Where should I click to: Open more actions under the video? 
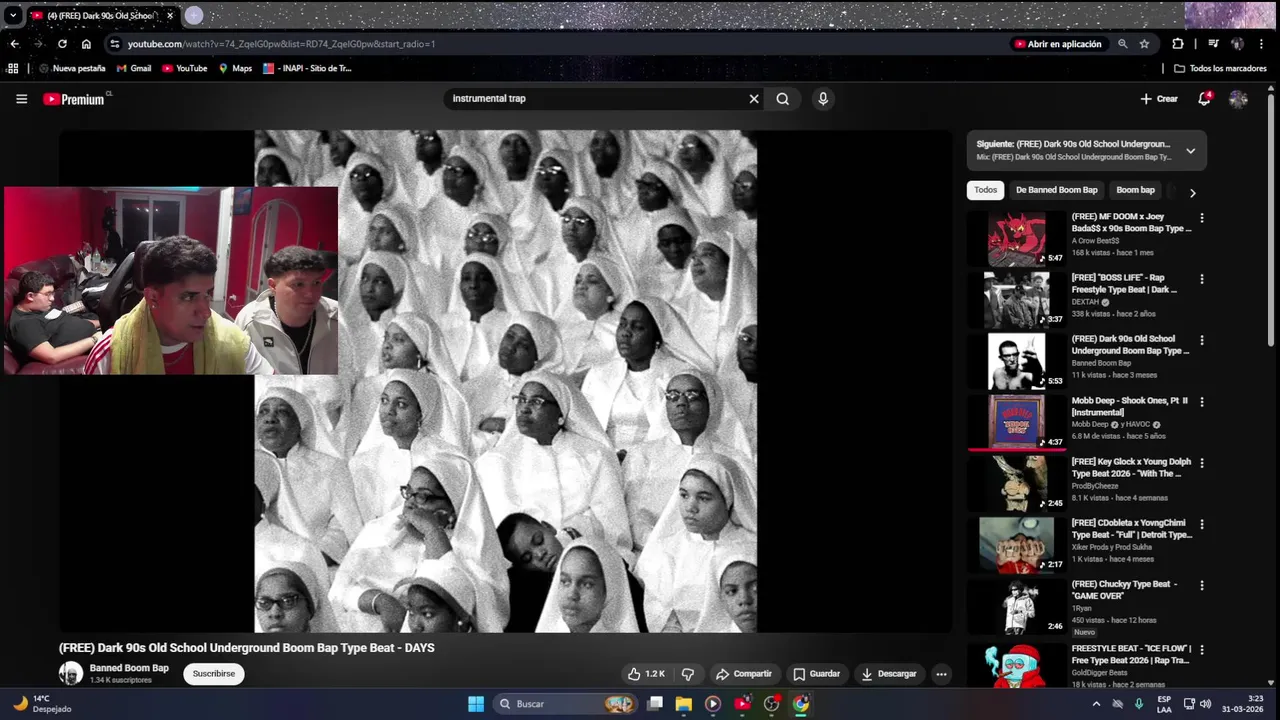pos(941,674)
